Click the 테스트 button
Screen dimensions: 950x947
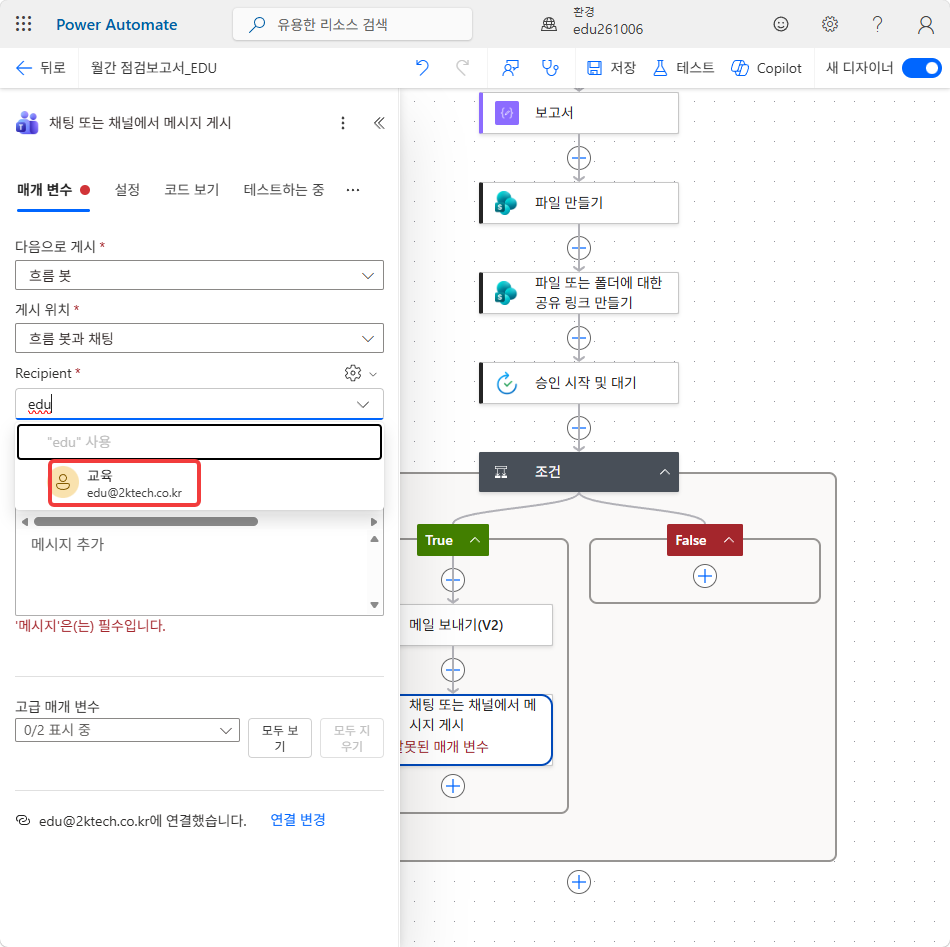tap(683, 68)
